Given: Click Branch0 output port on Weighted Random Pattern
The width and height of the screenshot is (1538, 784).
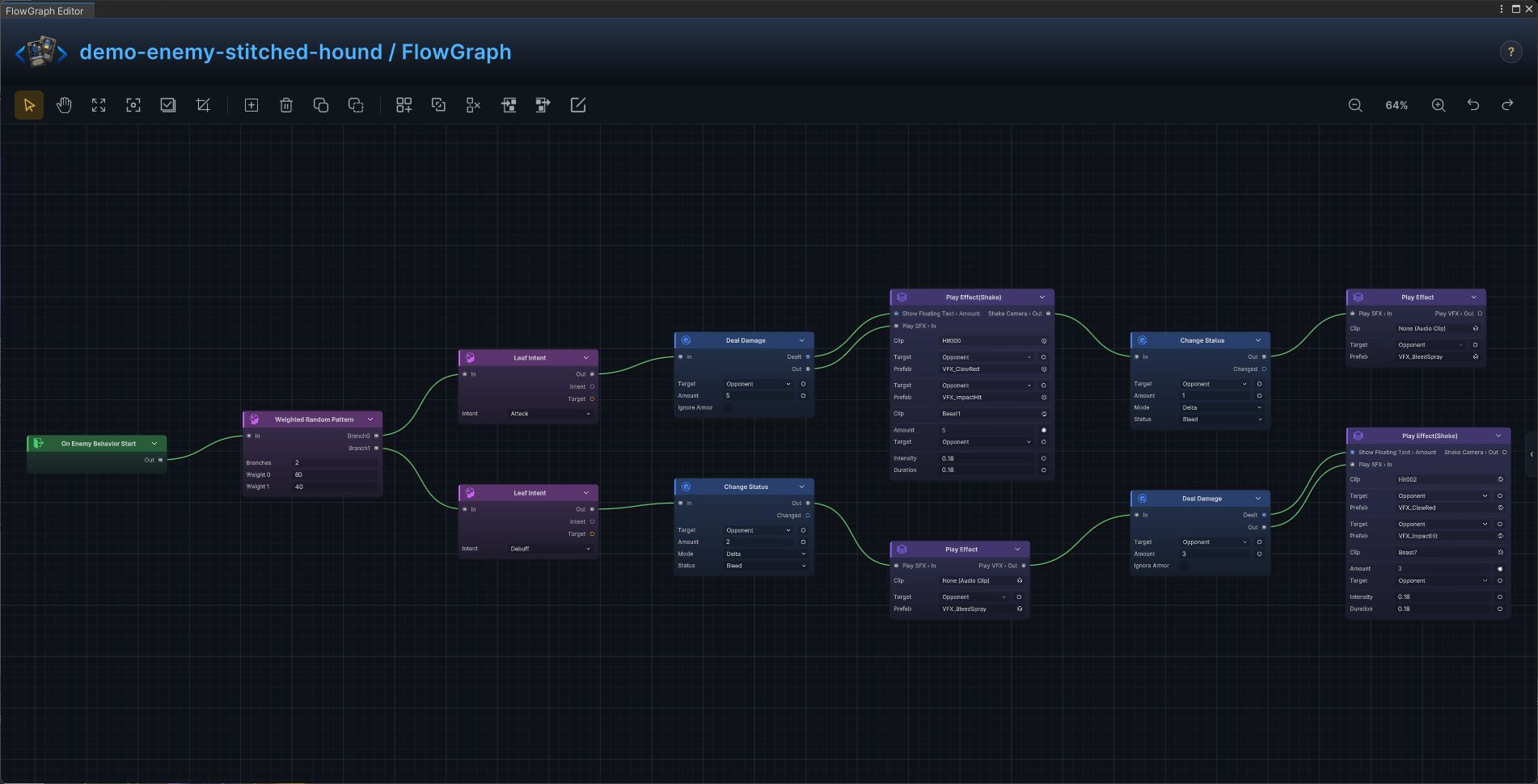Looking at the screenshot, I should (376, 436).
